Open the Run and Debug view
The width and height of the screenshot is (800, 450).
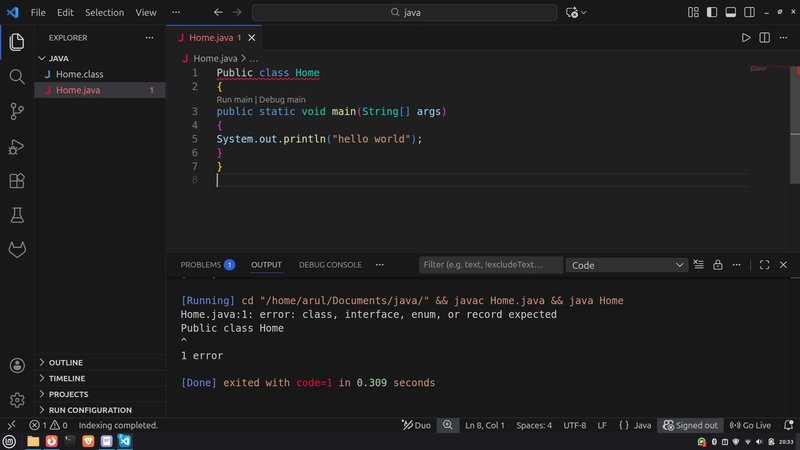pos(16,146)
